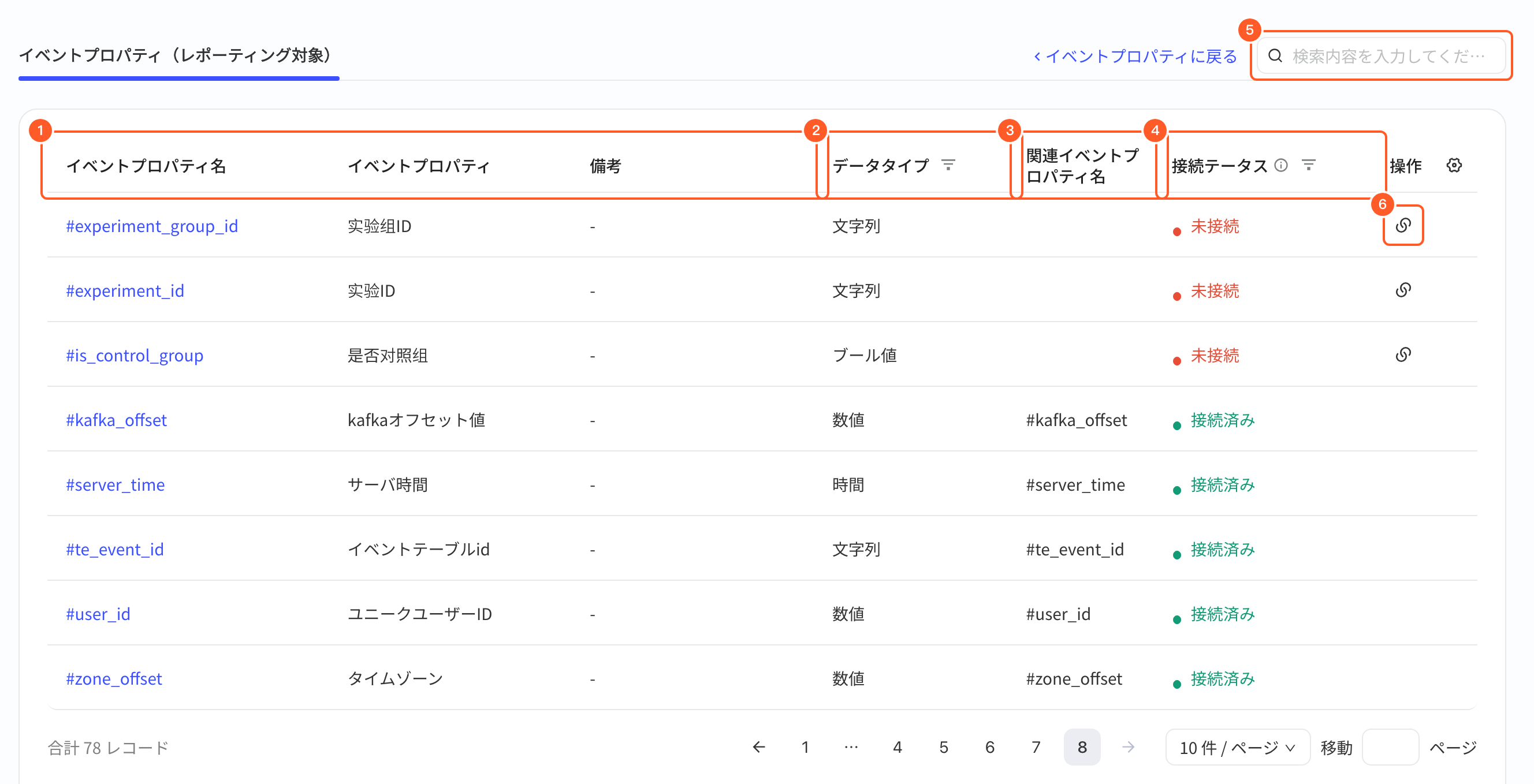
Task: Click info icon beside 接続テータス header
Action: click(1281, 166)
